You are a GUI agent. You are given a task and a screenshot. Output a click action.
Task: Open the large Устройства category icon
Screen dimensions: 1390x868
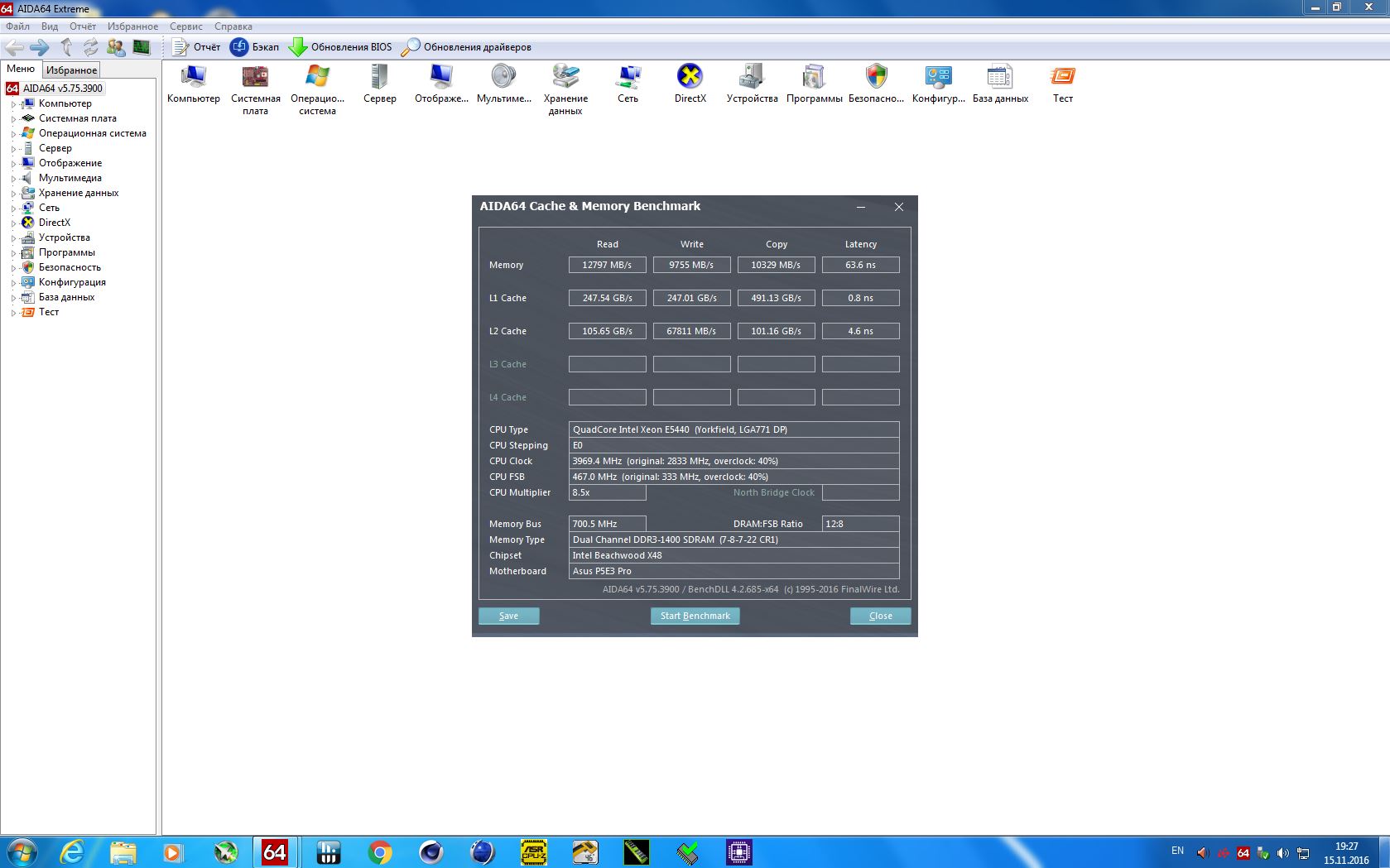[753, 84]
